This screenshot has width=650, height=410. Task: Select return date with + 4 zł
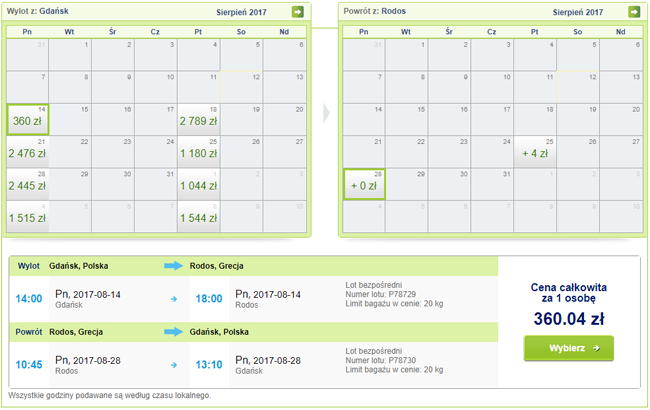click(x=535, y=153)
